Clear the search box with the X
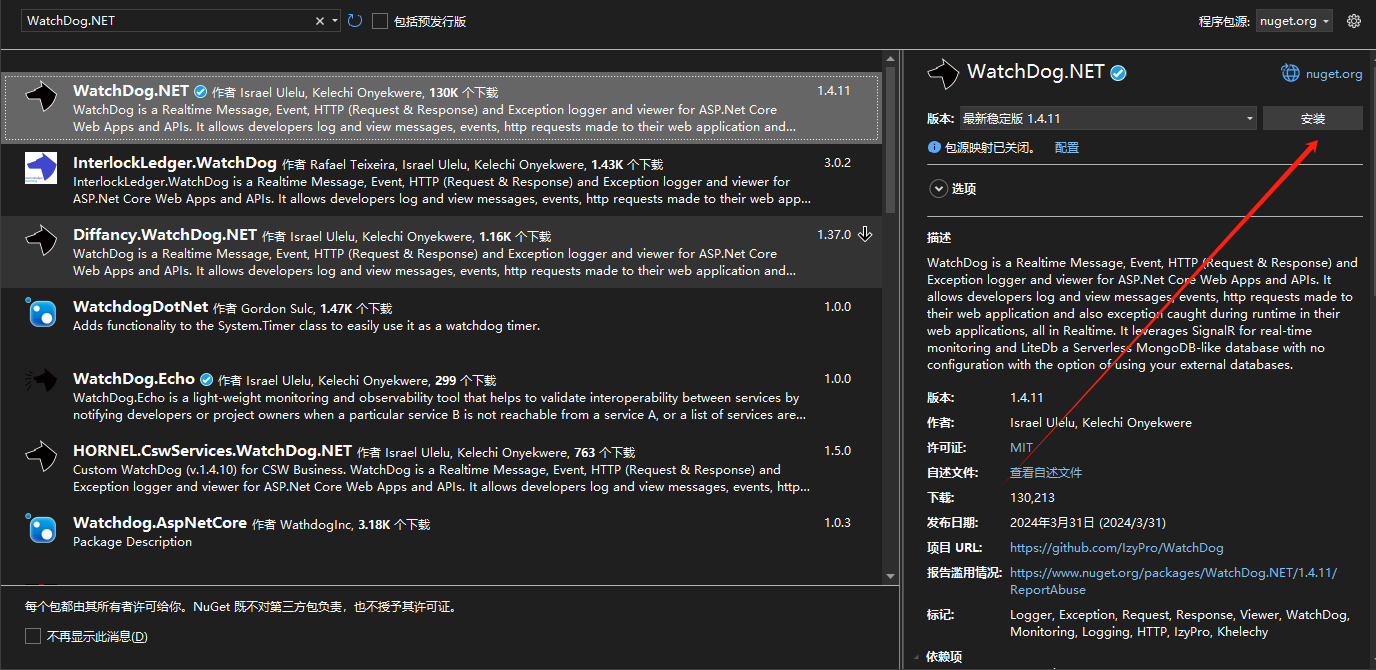 coord(319,20)
